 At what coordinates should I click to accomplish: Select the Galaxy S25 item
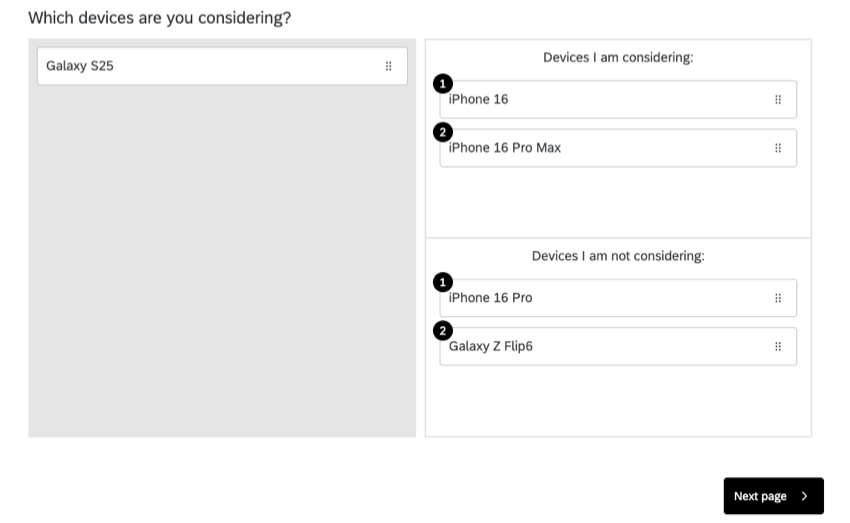tap(200, 66)
